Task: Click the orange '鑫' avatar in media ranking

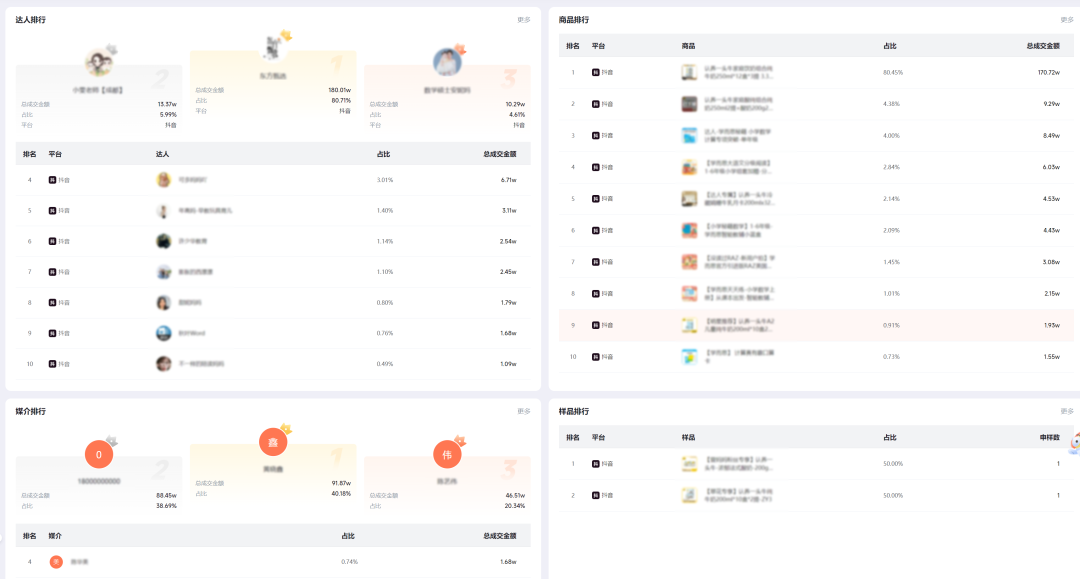Action: [x=273, y=442]
